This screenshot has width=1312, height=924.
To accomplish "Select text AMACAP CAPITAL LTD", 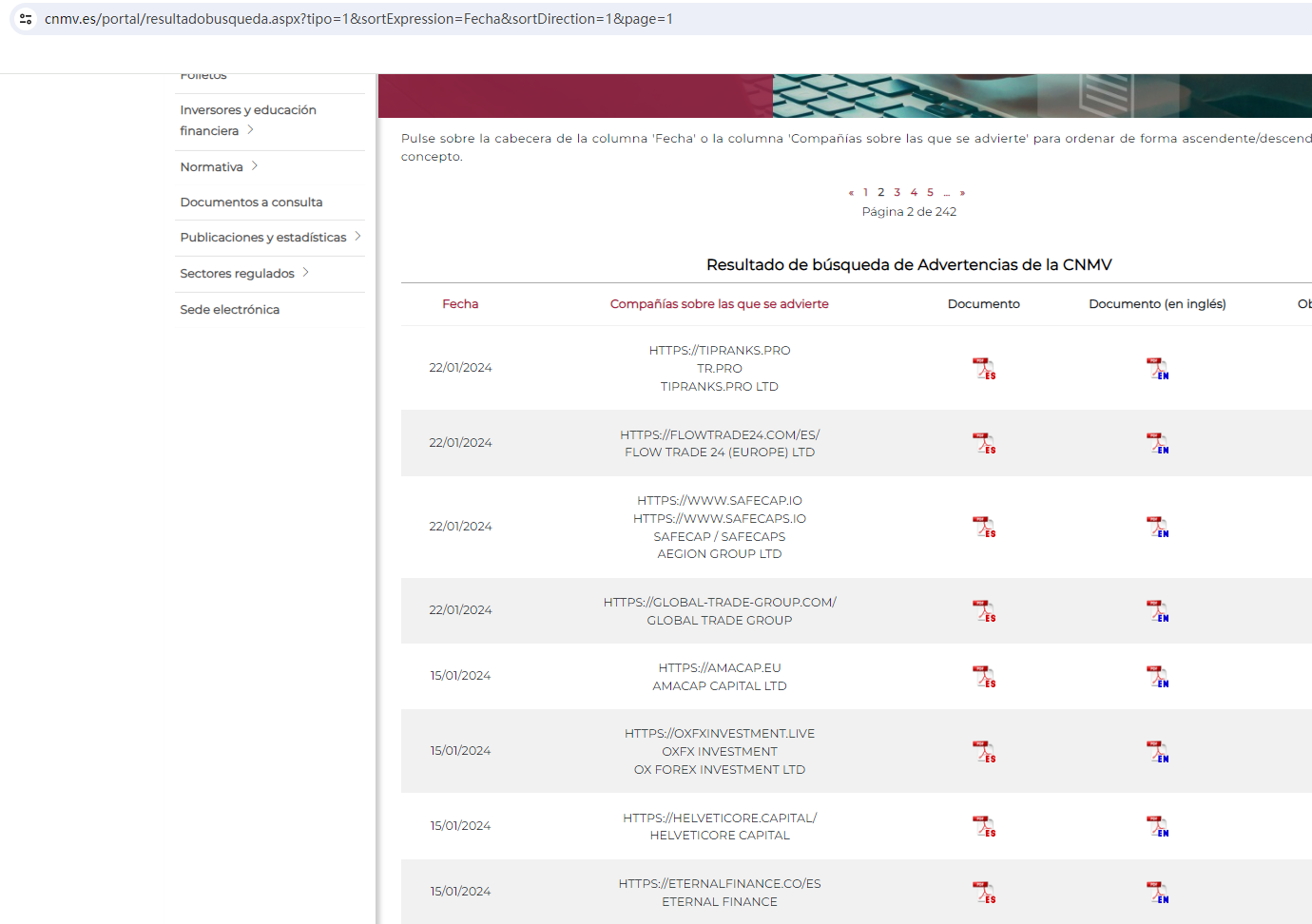I will [x=720, y=686].
